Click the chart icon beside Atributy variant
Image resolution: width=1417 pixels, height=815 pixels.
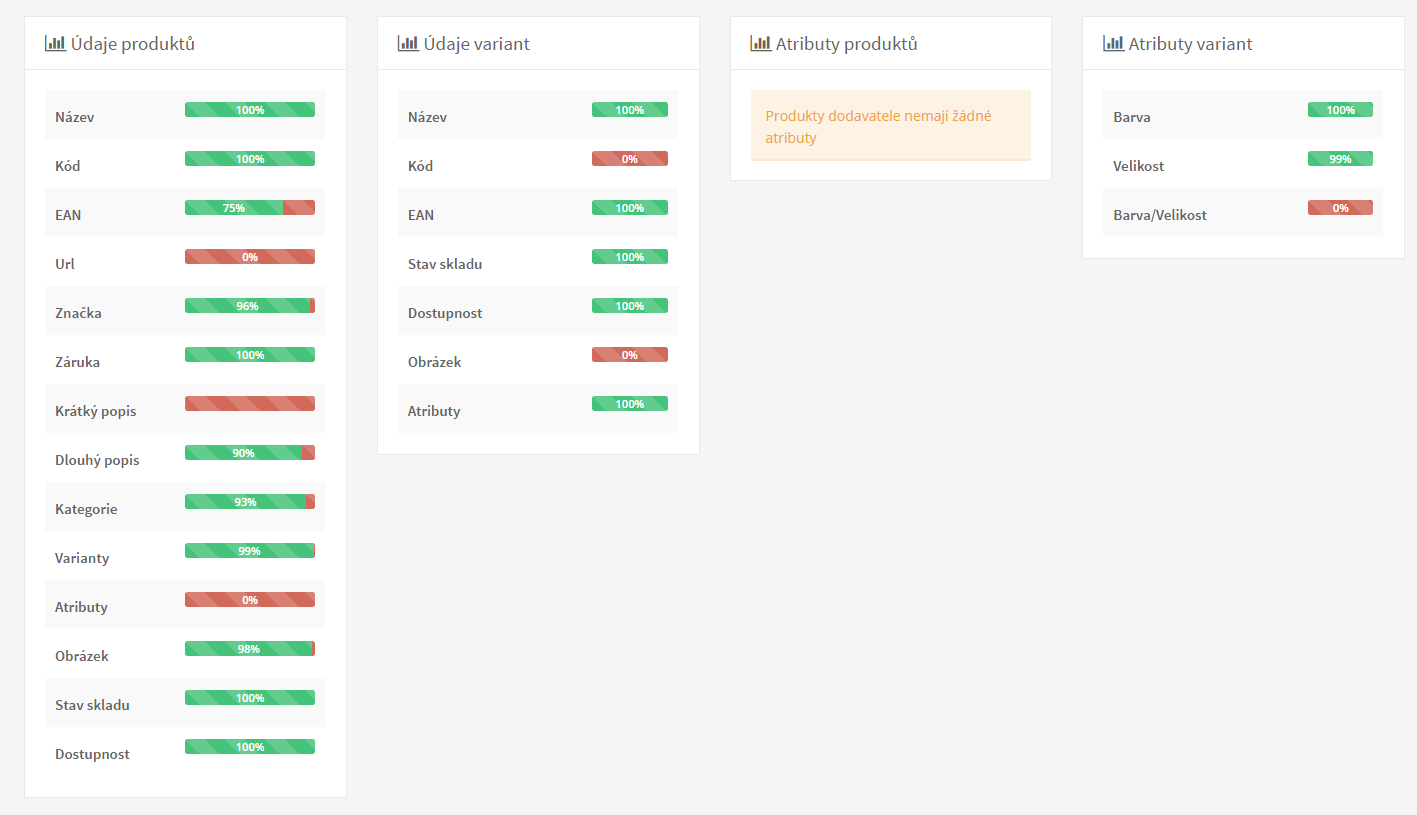click(x=1113, y=43)
